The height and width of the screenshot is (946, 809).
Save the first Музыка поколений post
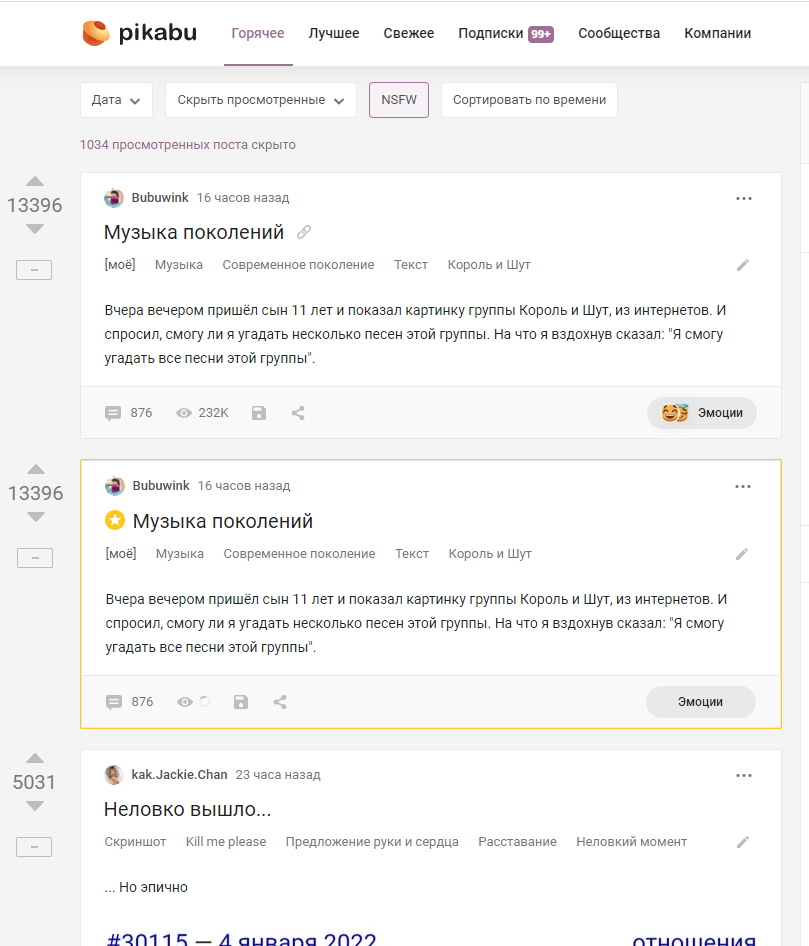[259, 413]
